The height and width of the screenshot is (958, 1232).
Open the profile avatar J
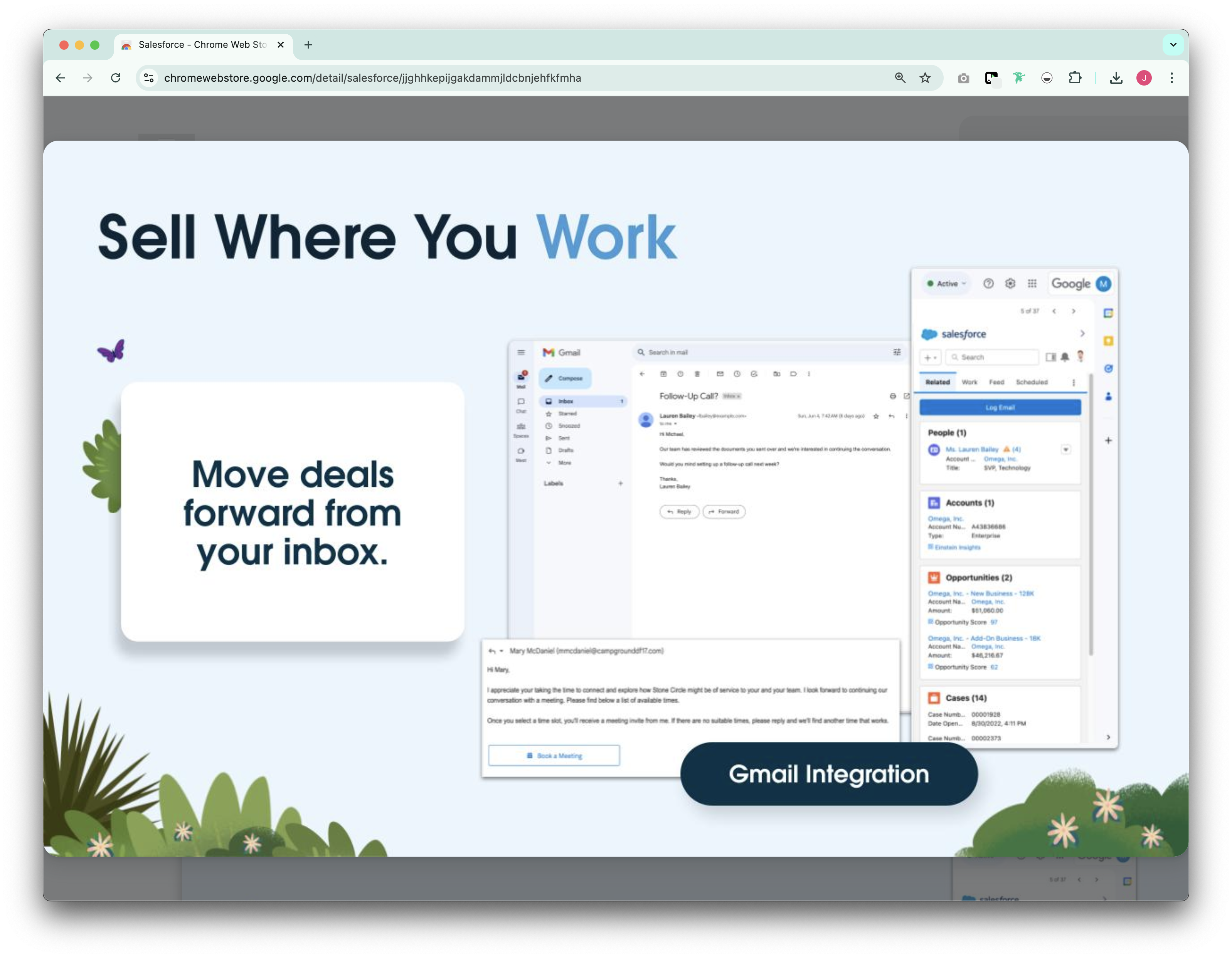pos(1144,78)
